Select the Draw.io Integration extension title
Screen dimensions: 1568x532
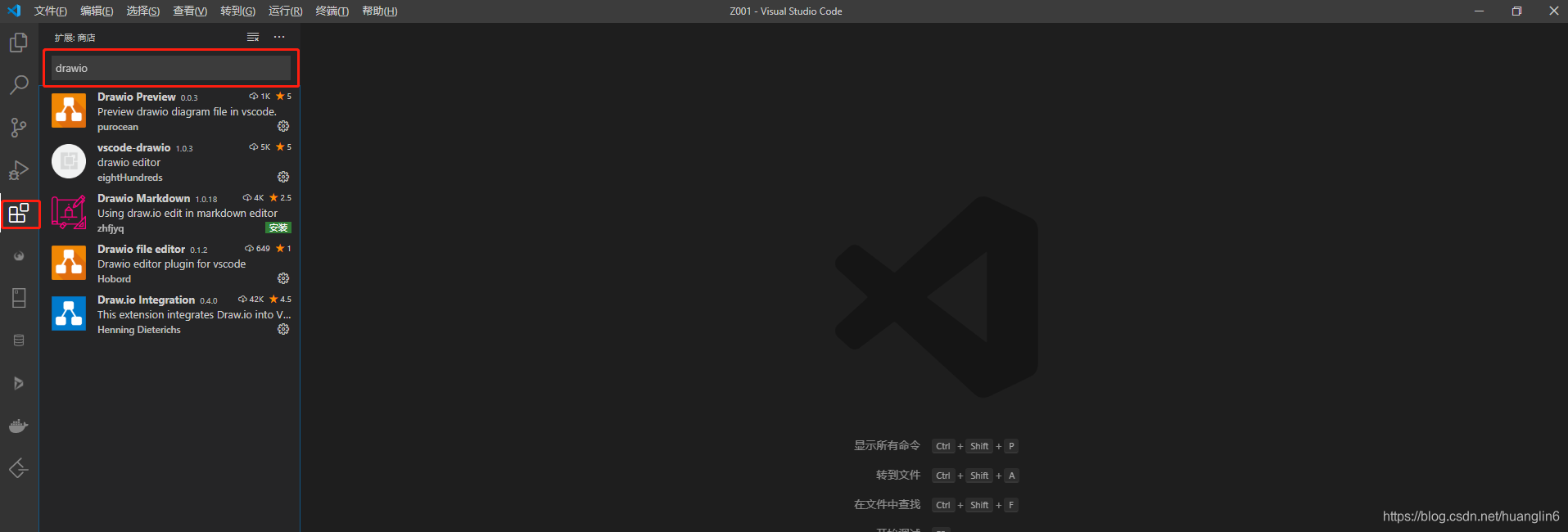coord(147,300)
